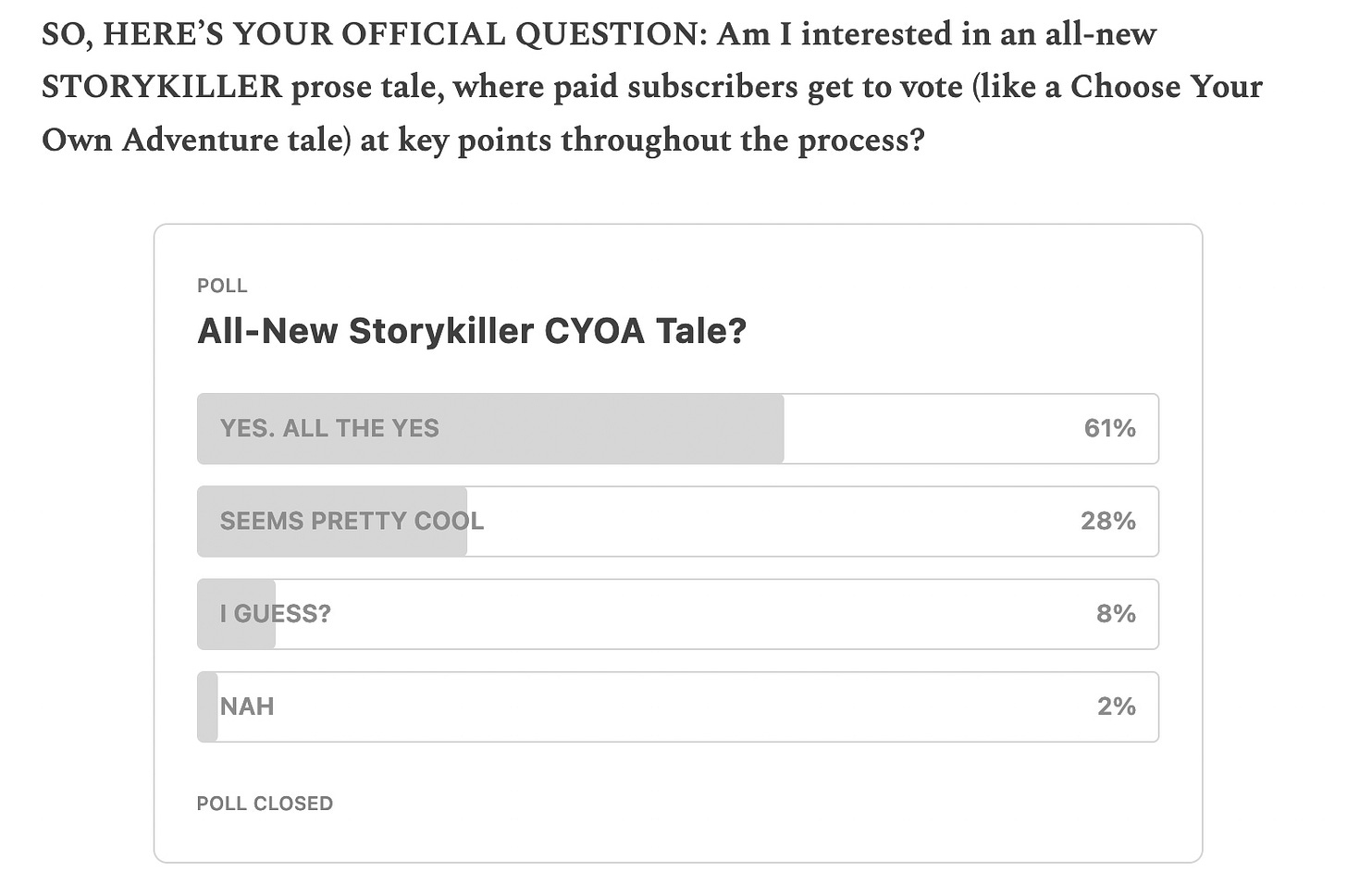Click the poll title "All-New Storykiller CYOA Tale?"
This screenshot has width=1347, height=896.
472,331
